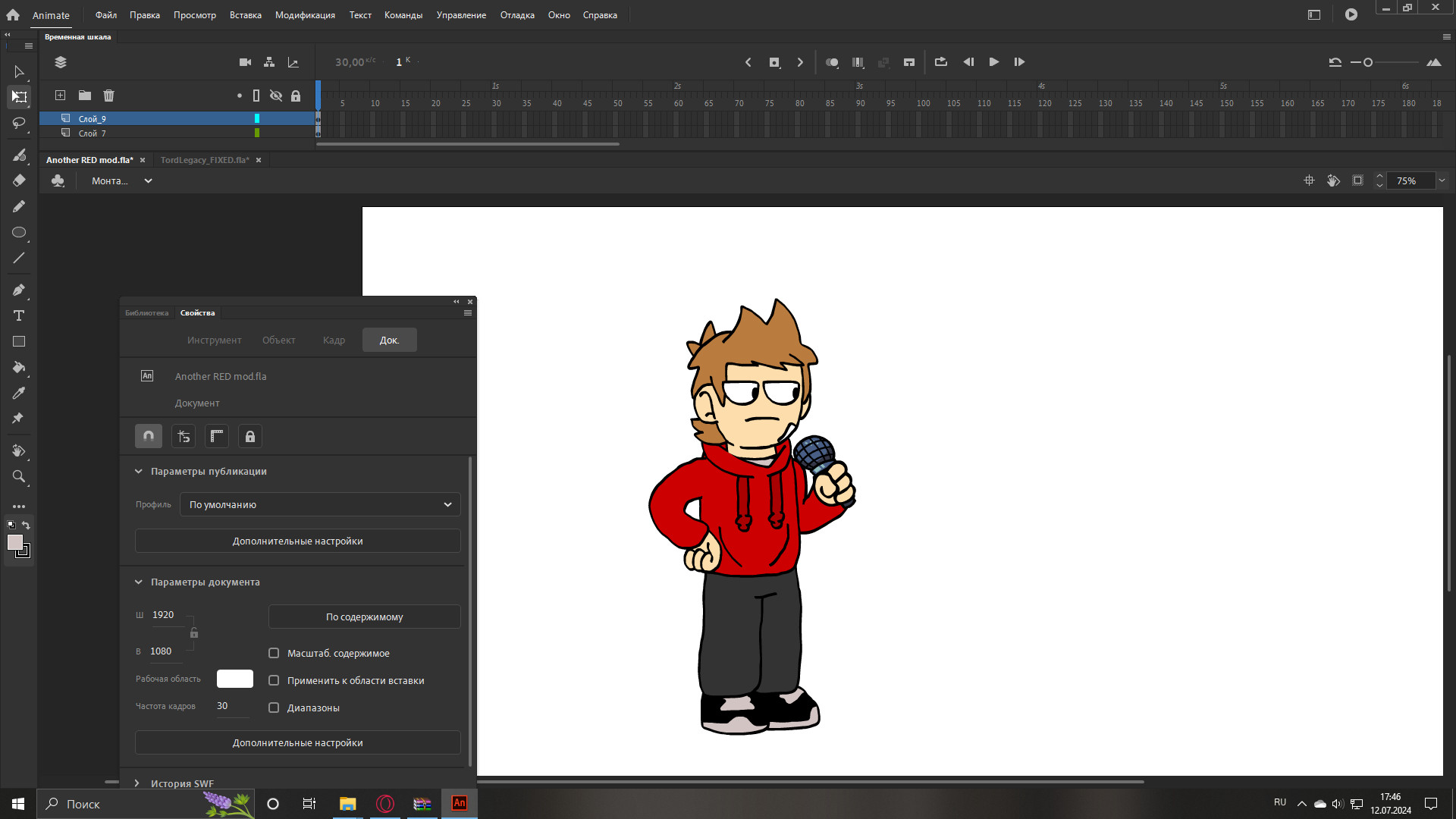Check the Диапазоны option

point(274,708)
